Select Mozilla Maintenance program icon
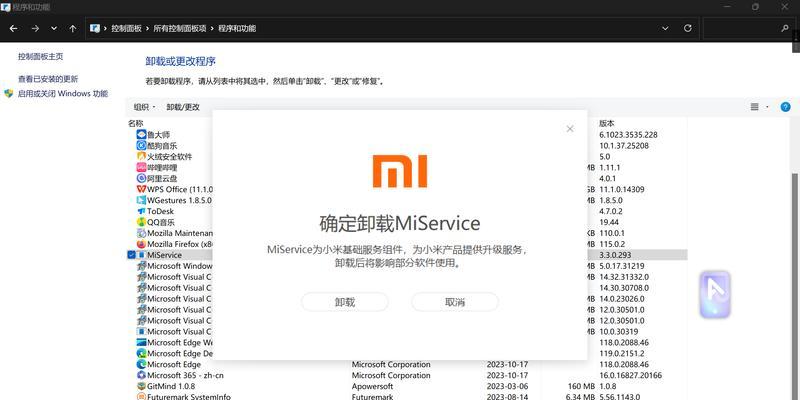 [141, 233]
